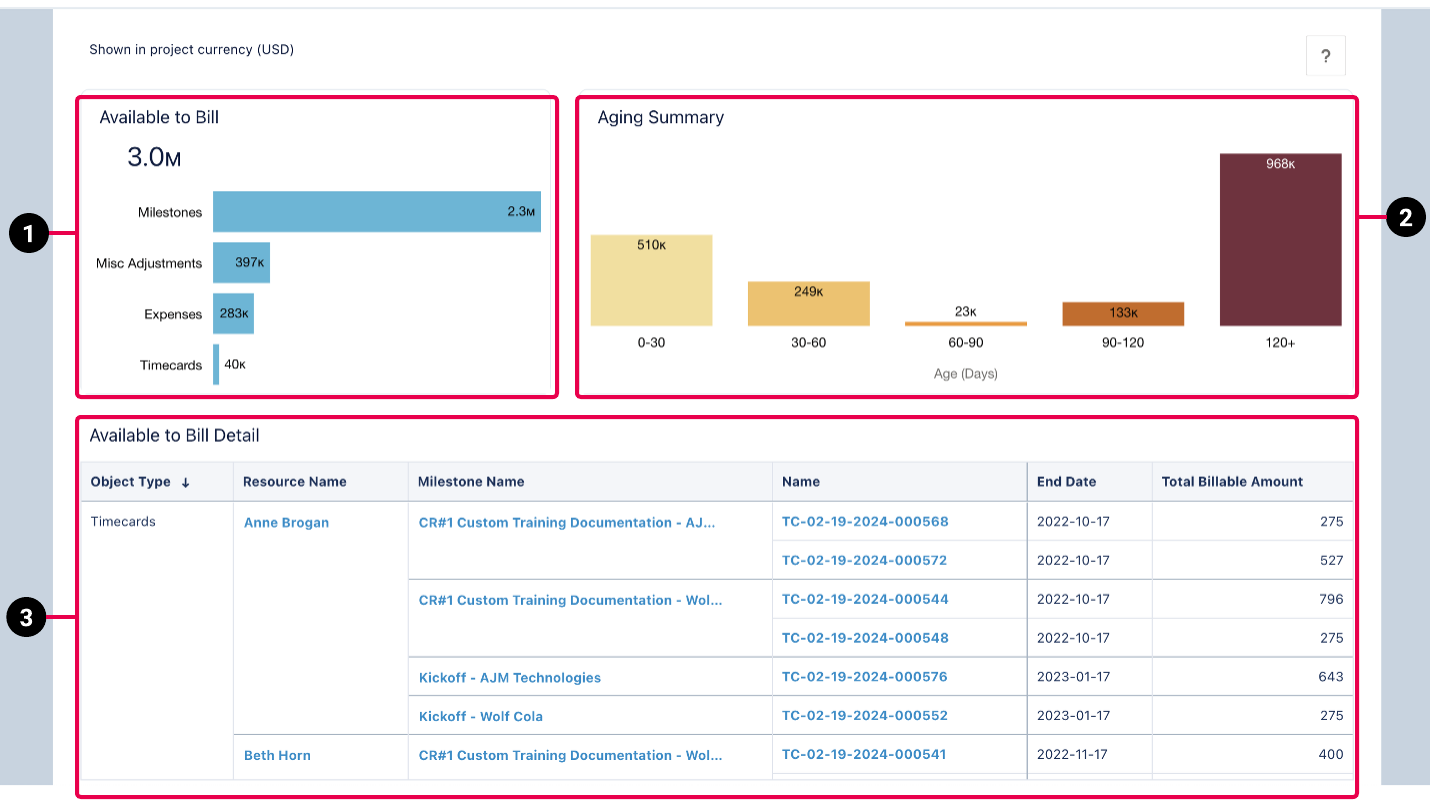Click the Resource Name column header

(294, 482)
